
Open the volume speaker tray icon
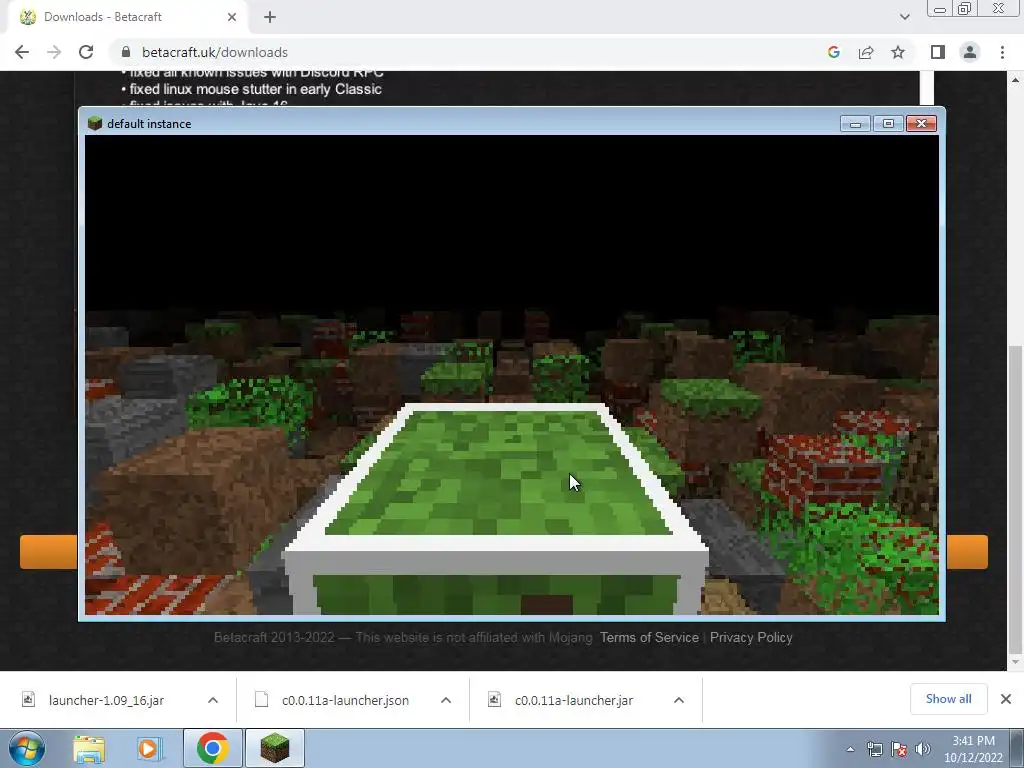(923, 749)
